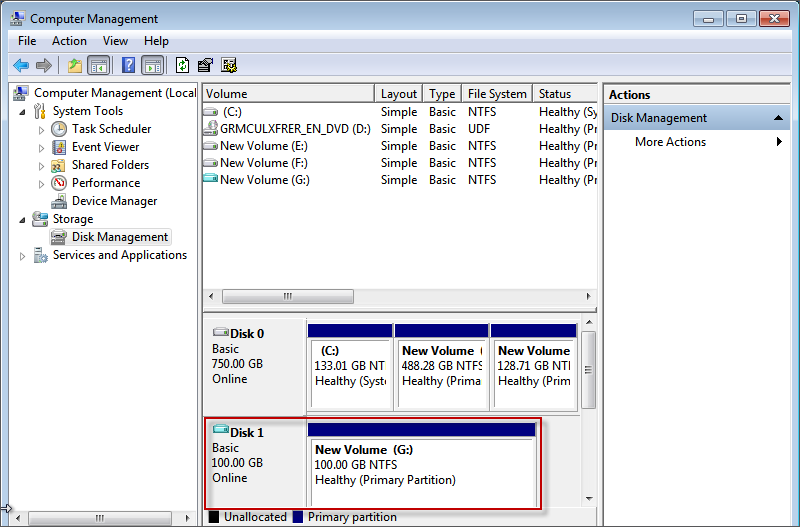This screenshot has height=527, width=800.
Task: Click the Forward arrow toolbar icon
Action: pos(44,65)
